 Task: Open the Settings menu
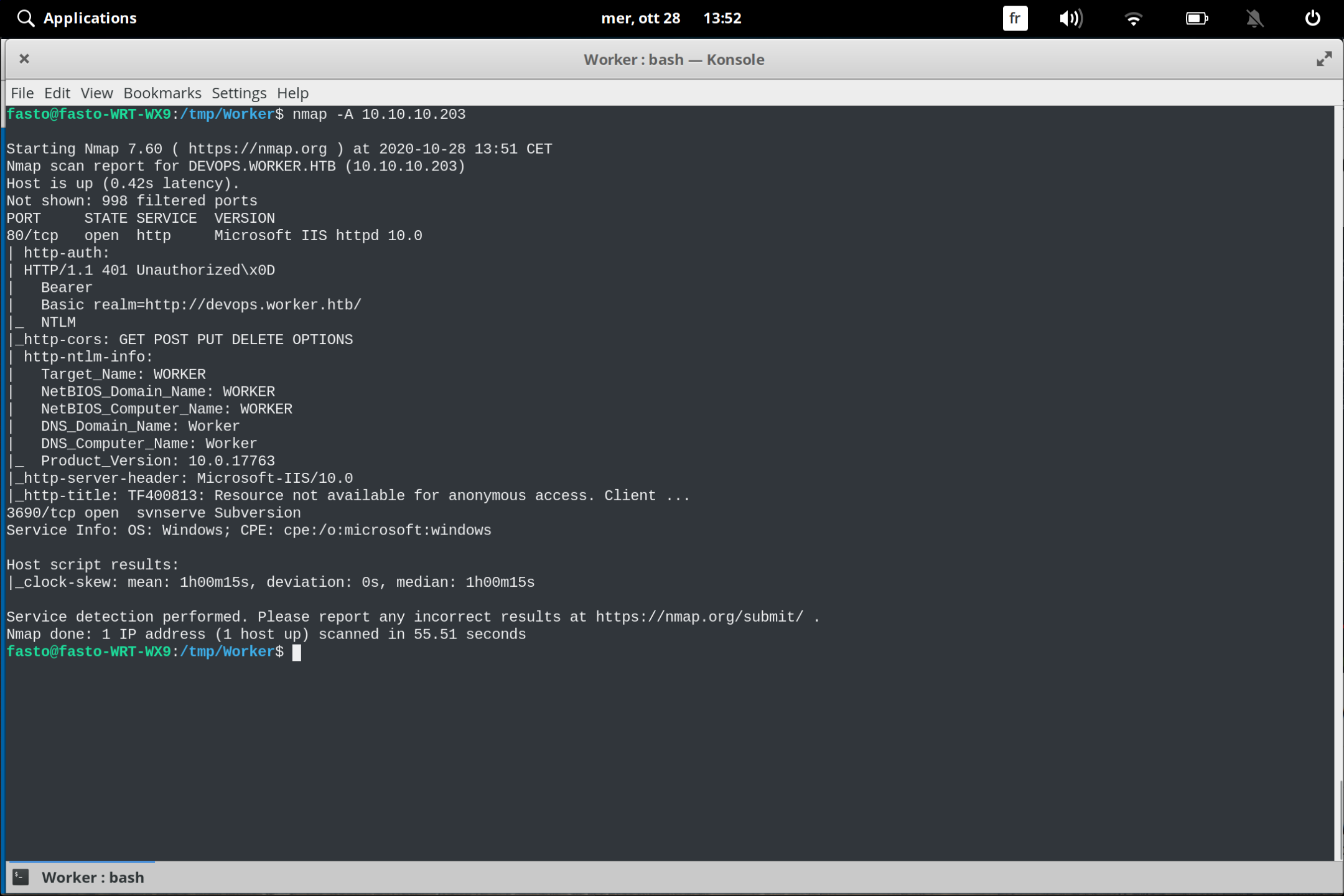tap(238, 93)
